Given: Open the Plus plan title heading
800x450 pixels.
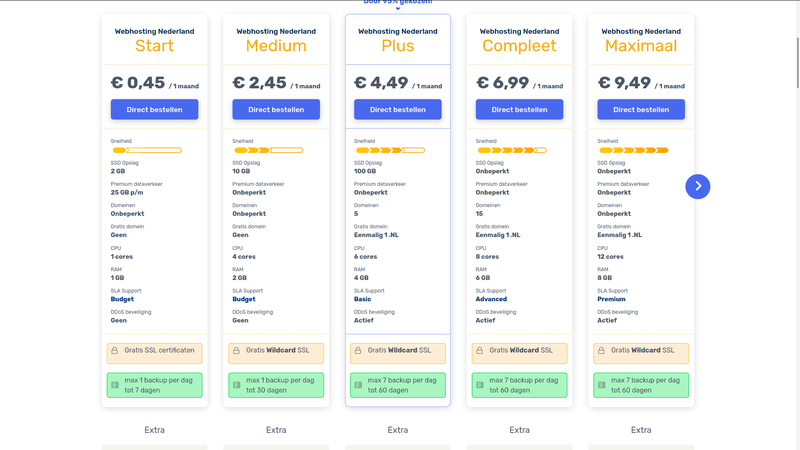Looking at the screenshot, I should pyautogui.click(x=398, y=46).
